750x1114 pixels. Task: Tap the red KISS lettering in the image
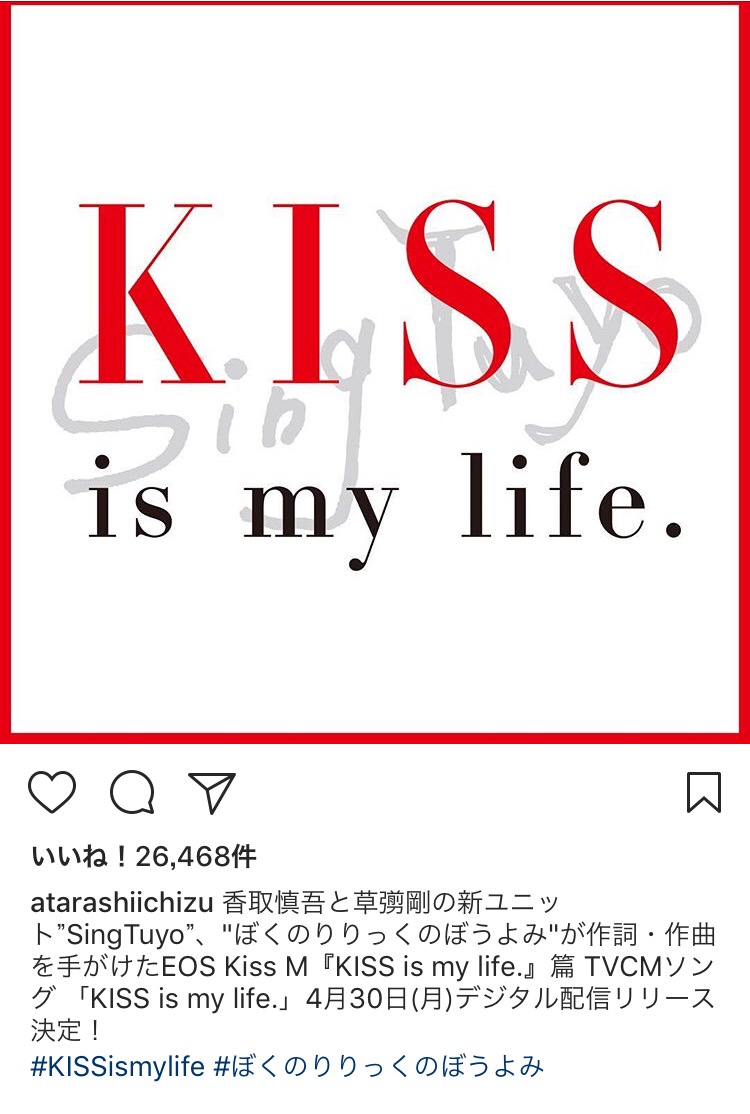pos(376,293)
